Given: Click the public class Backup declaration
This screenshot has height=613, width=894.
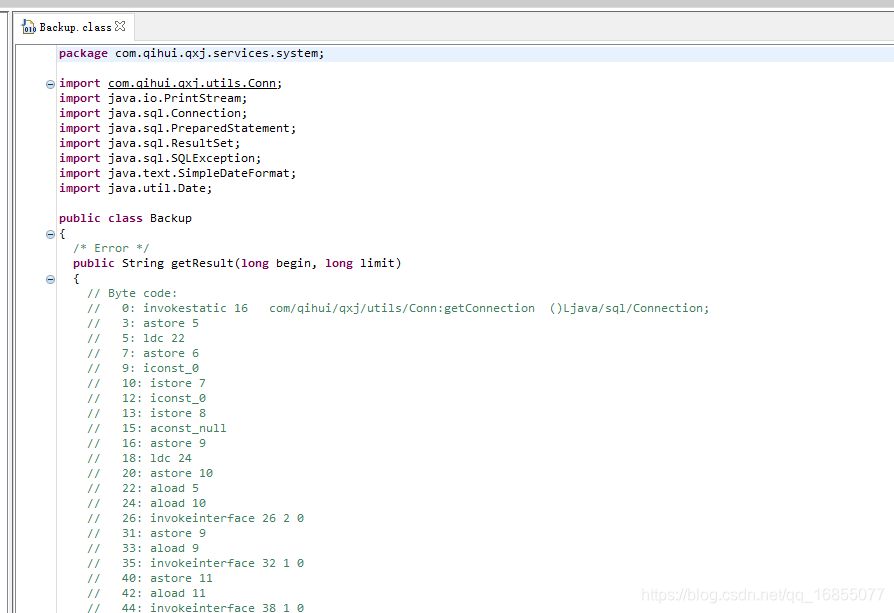Looking at the screenshot, I should tap(125, 218).
